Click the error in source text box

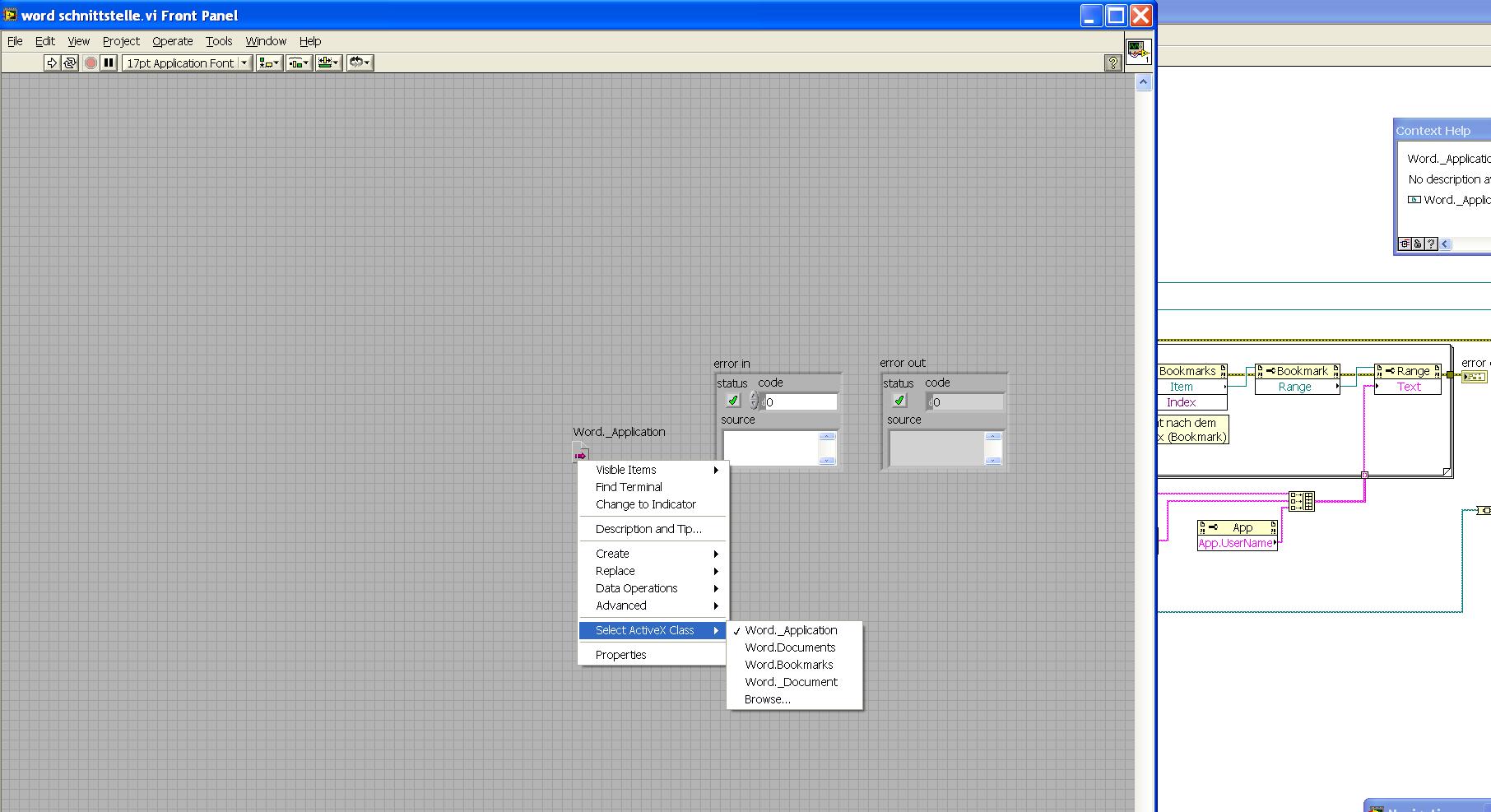click(x=771, y=448)
